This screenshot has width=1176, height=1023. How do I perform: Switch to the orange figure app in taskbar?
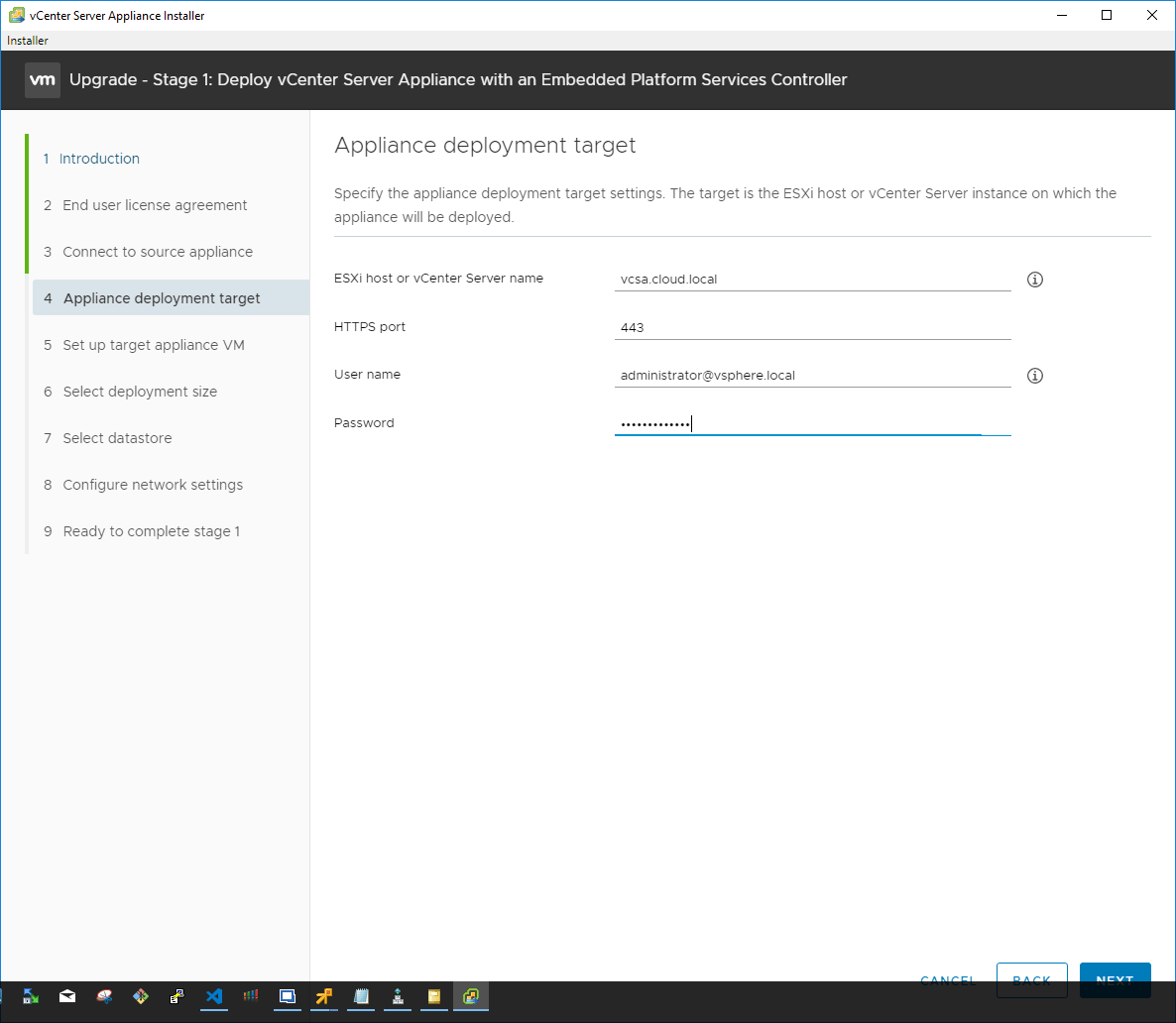pos(324,996)
